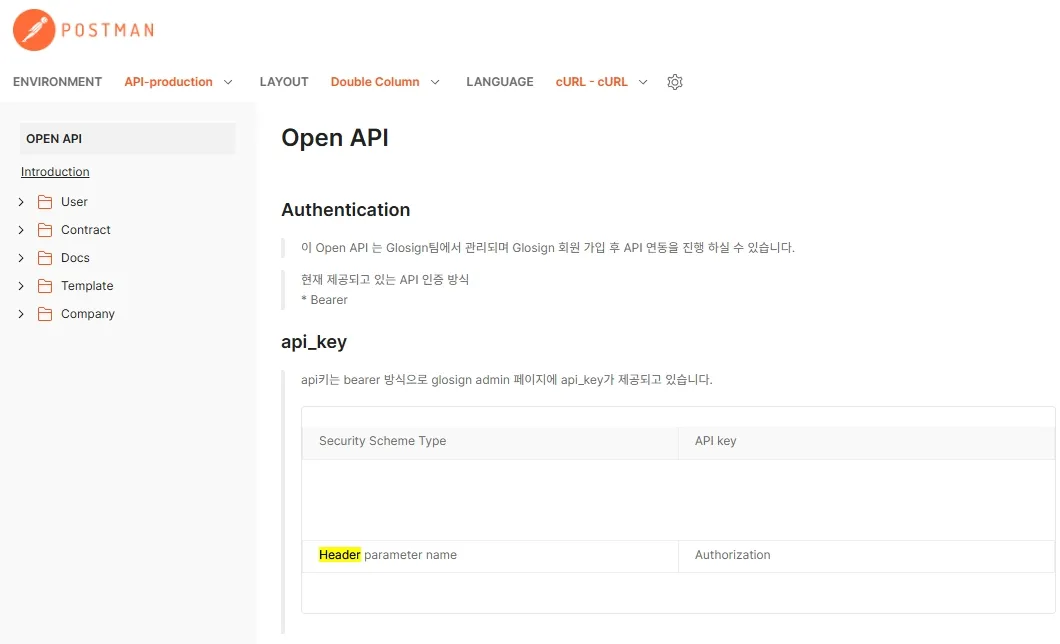Open the cURL language dropdown

[x=643, y=82]
